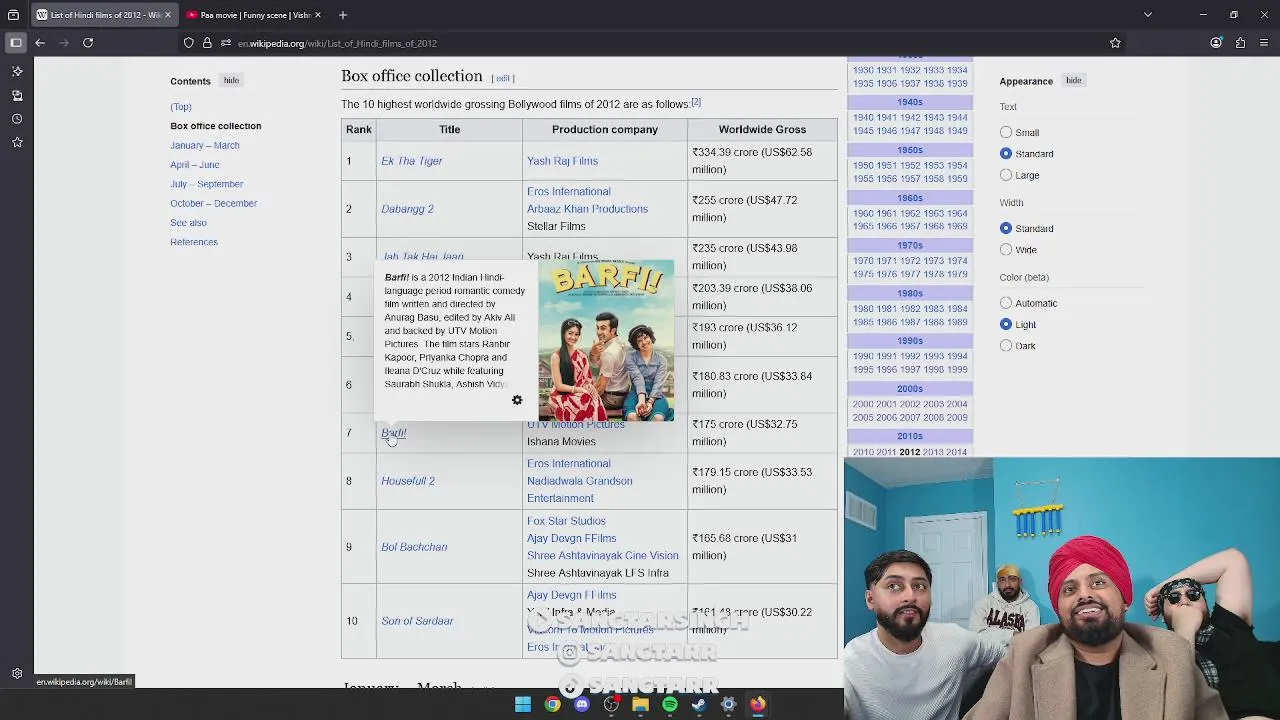This screenshot has width=1280, height=720.
Task: Reload the page with the refresh icon
Action: pyautogui.click(x=88, y=43)
